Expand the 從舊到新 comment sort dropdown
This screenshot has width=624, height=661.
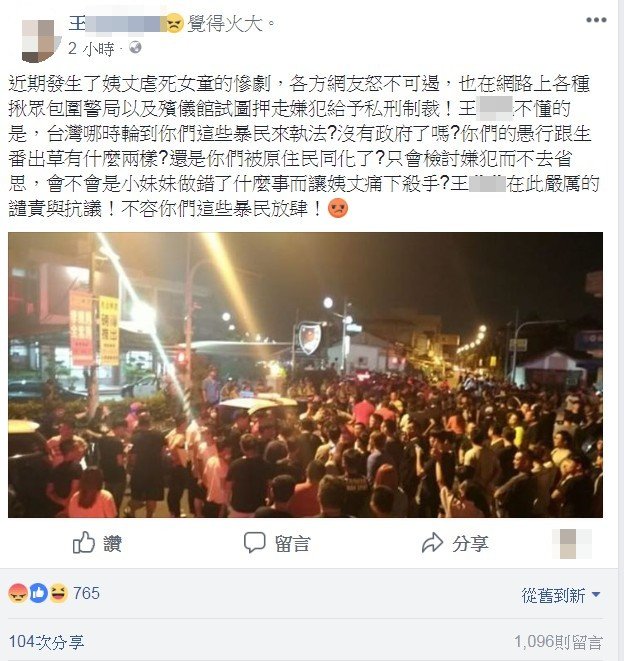[x=561, y=595]
